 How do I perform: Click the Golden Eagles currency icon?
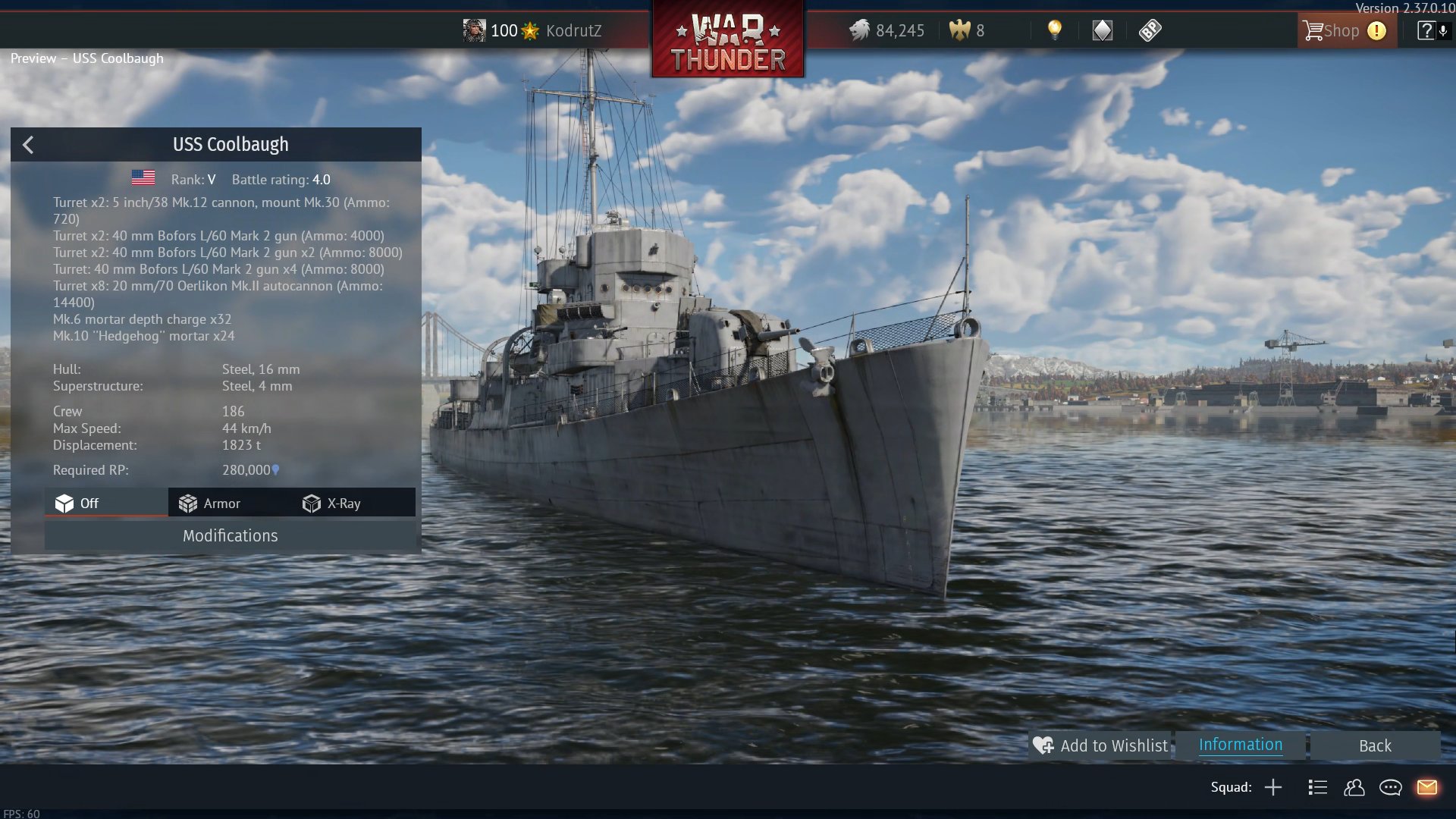[959, 30]
